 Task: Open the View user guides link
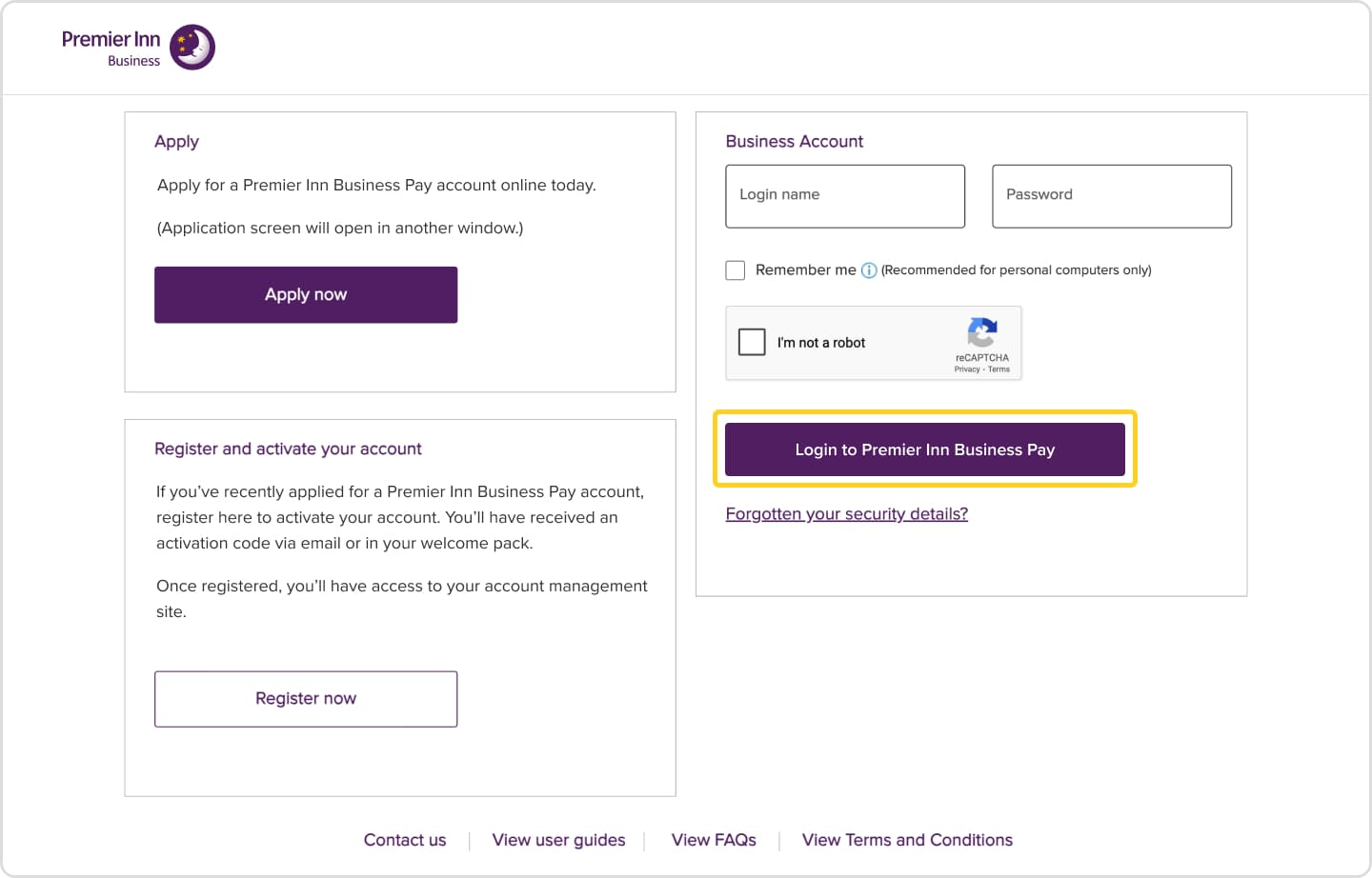pyautogui.click(x=559, y=840)
